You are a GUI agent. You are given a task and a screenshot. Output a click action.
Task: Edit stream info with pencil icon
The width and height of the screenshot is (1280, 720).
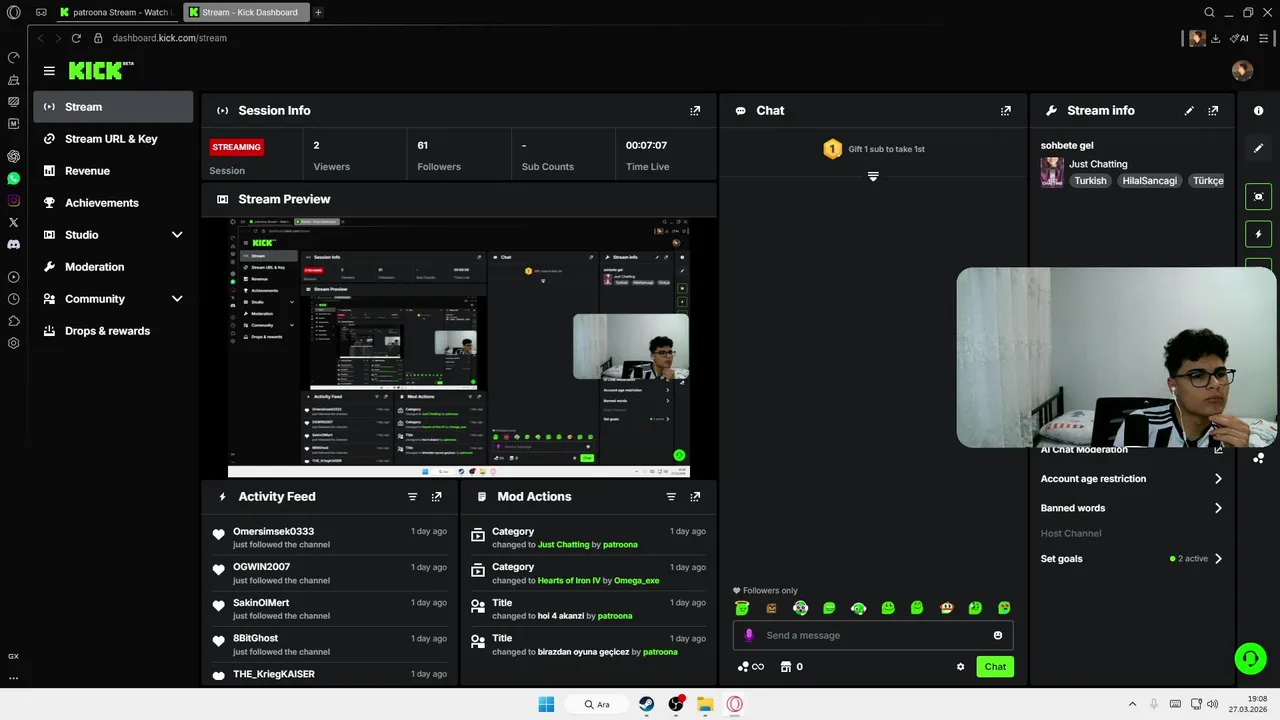1189,111
